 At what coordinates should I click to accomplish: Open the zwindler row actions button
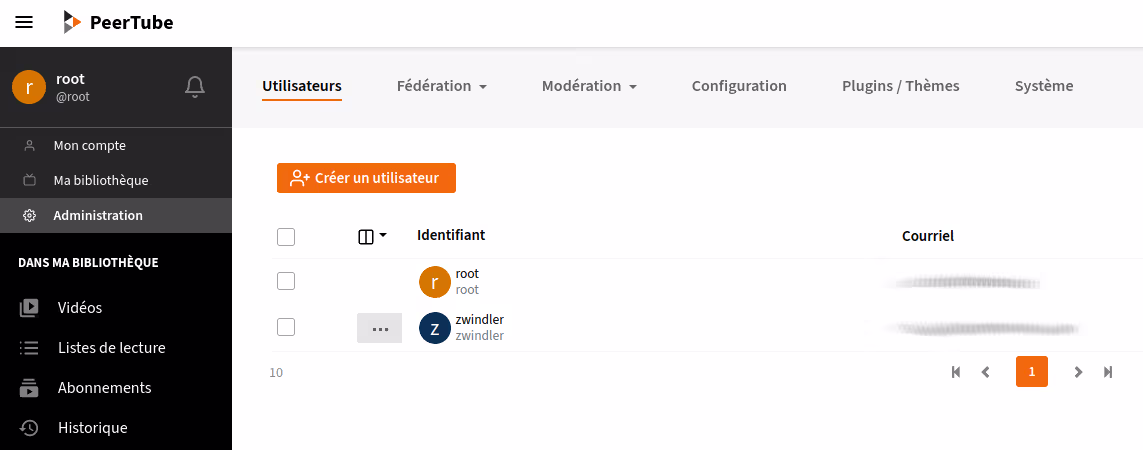point(379,328)
